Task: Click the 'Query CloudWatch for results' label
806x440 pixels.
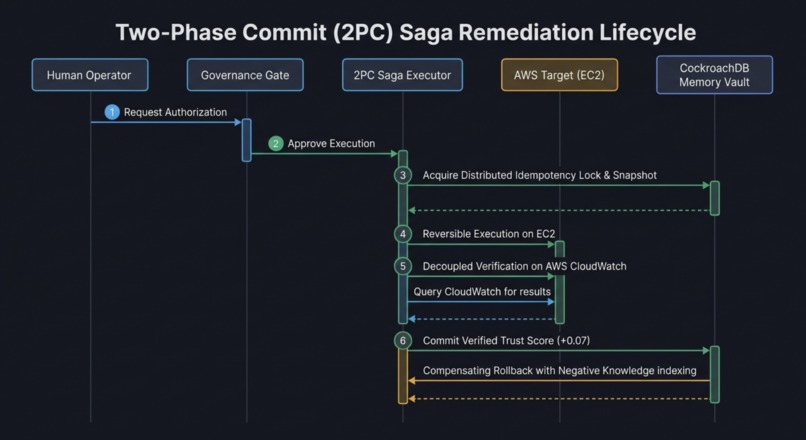Action: [482, 291]
